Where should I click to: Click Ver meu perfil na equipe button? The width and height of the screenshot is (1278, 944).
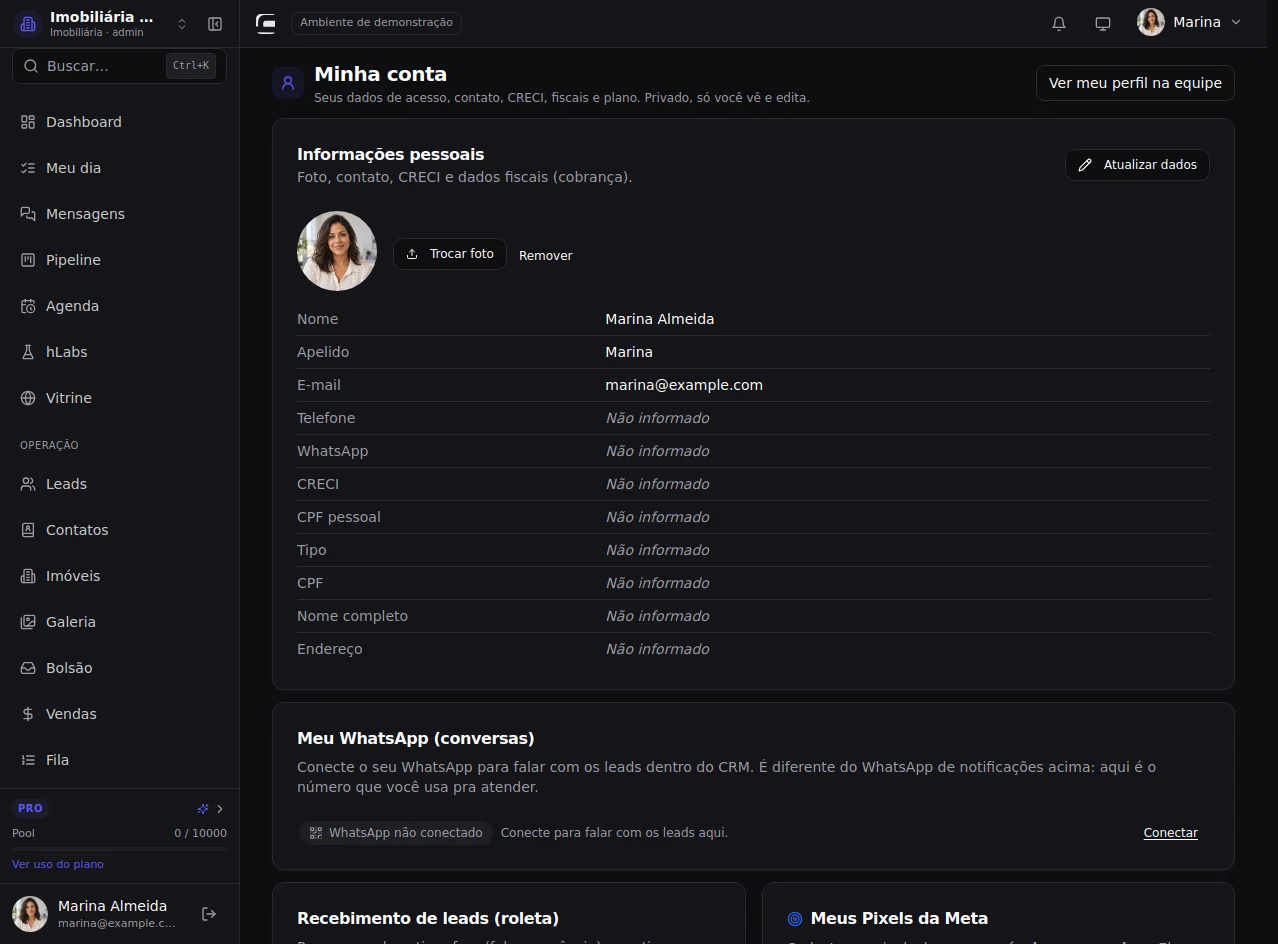[1135, 83]
